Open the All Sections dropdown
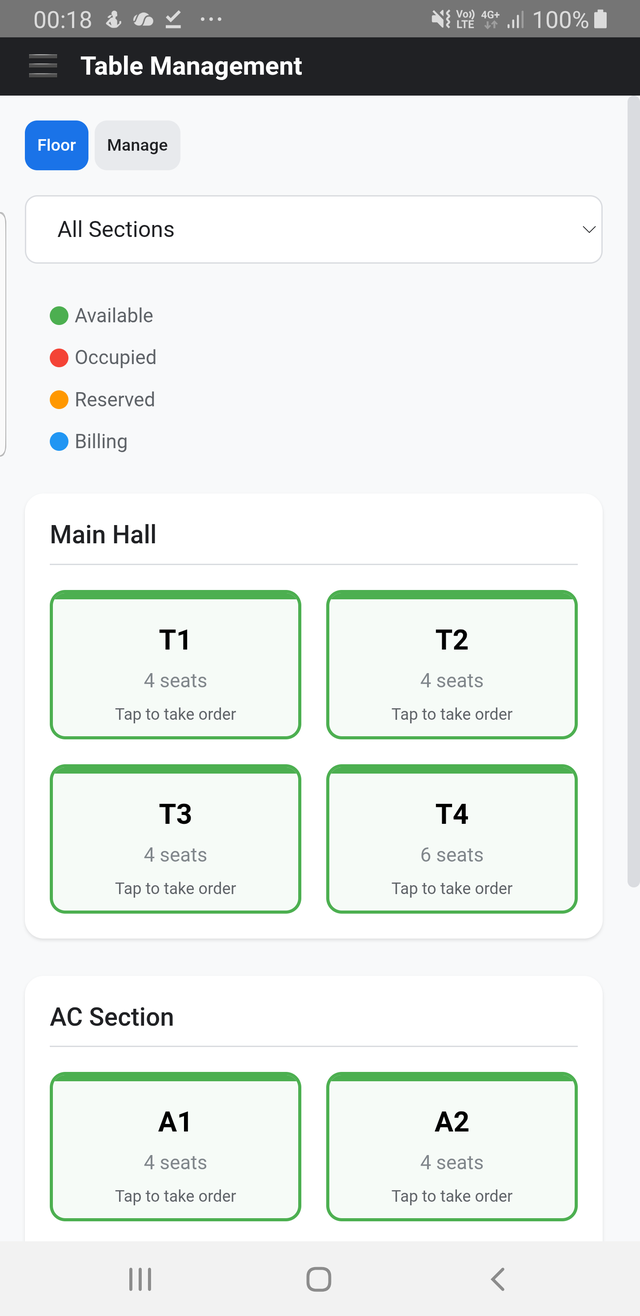The width and height of the screenshot is (640, 1316). pos(314,229)
